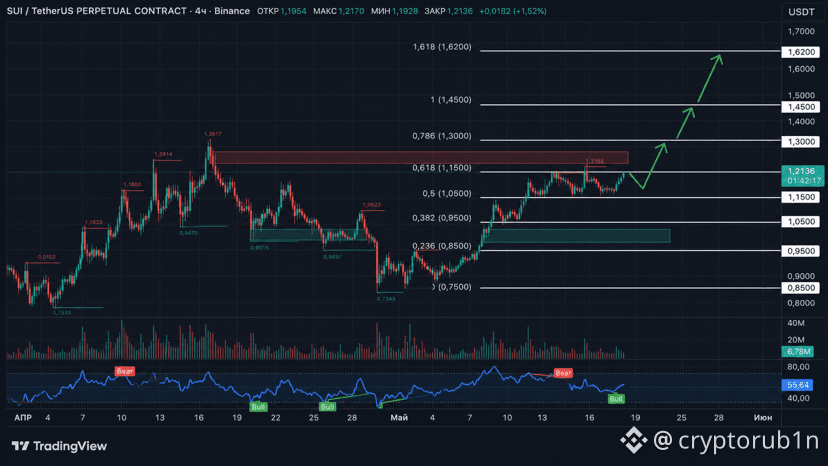The height and width of the screenshot is (466, 828).
Task: Click the 20M volume scale tick
Action: tap(796, 340)
